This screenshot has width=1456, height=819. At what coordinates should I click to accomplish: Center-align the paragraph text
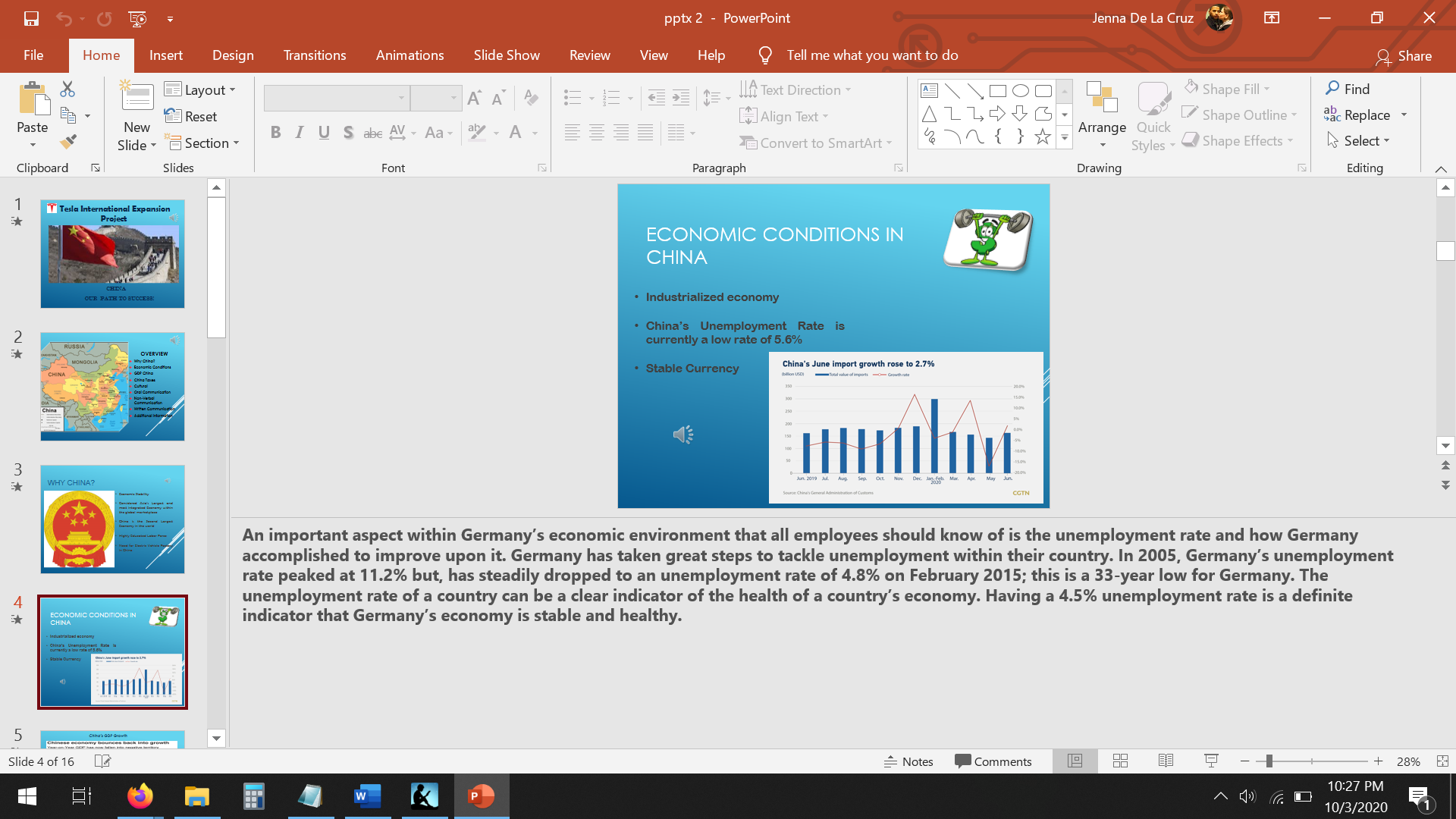click(597, 132)
